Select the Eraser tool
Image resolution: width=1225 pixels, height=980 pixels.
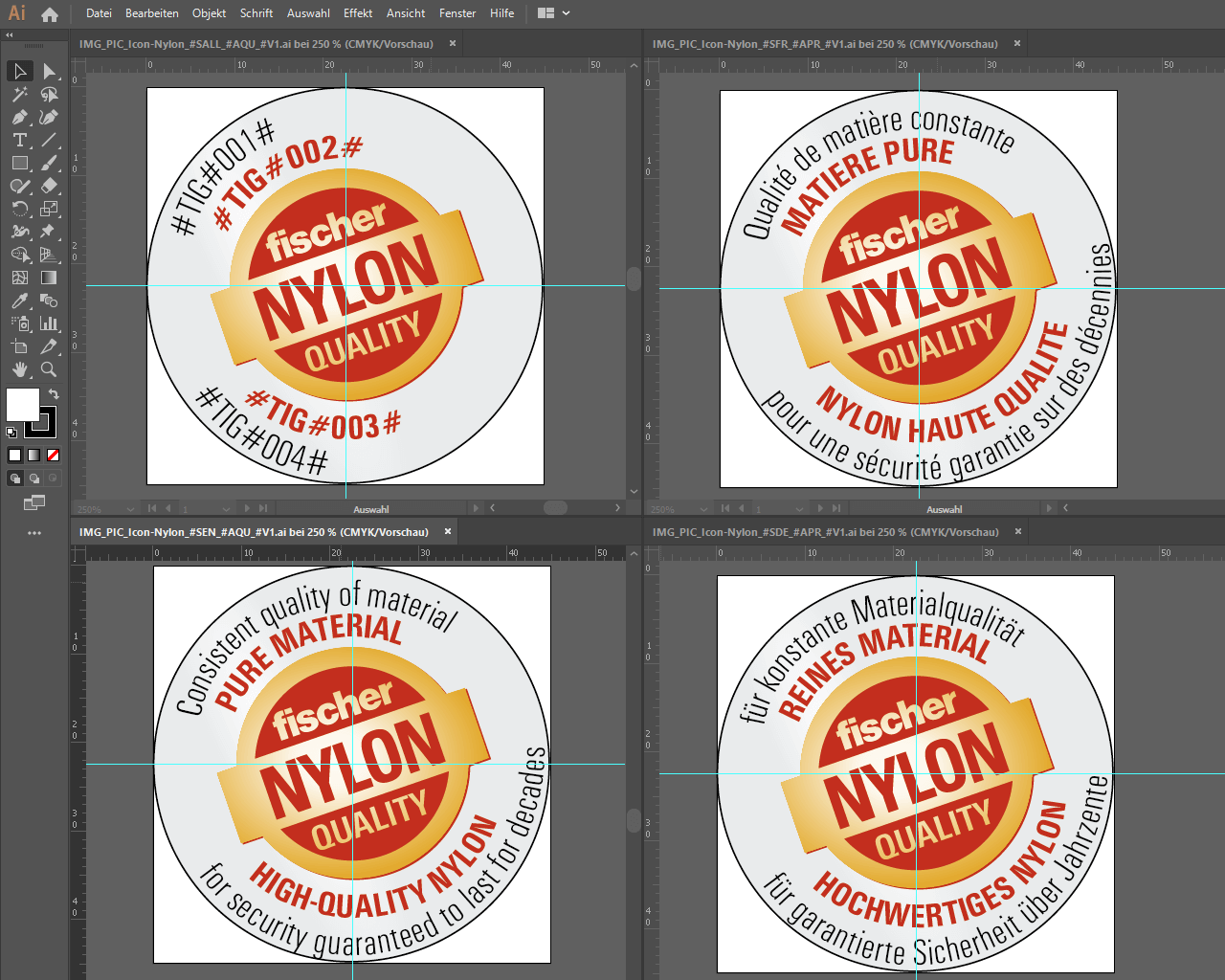(49, 186)
